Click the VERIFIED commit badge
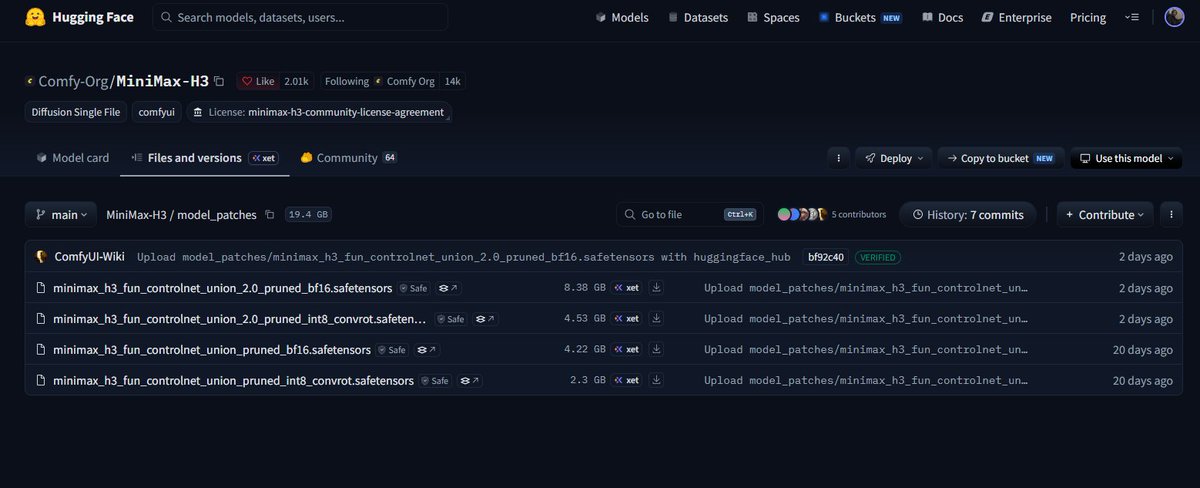The height and width of the screenshot is (488, 1200). (x=878, y=257)
